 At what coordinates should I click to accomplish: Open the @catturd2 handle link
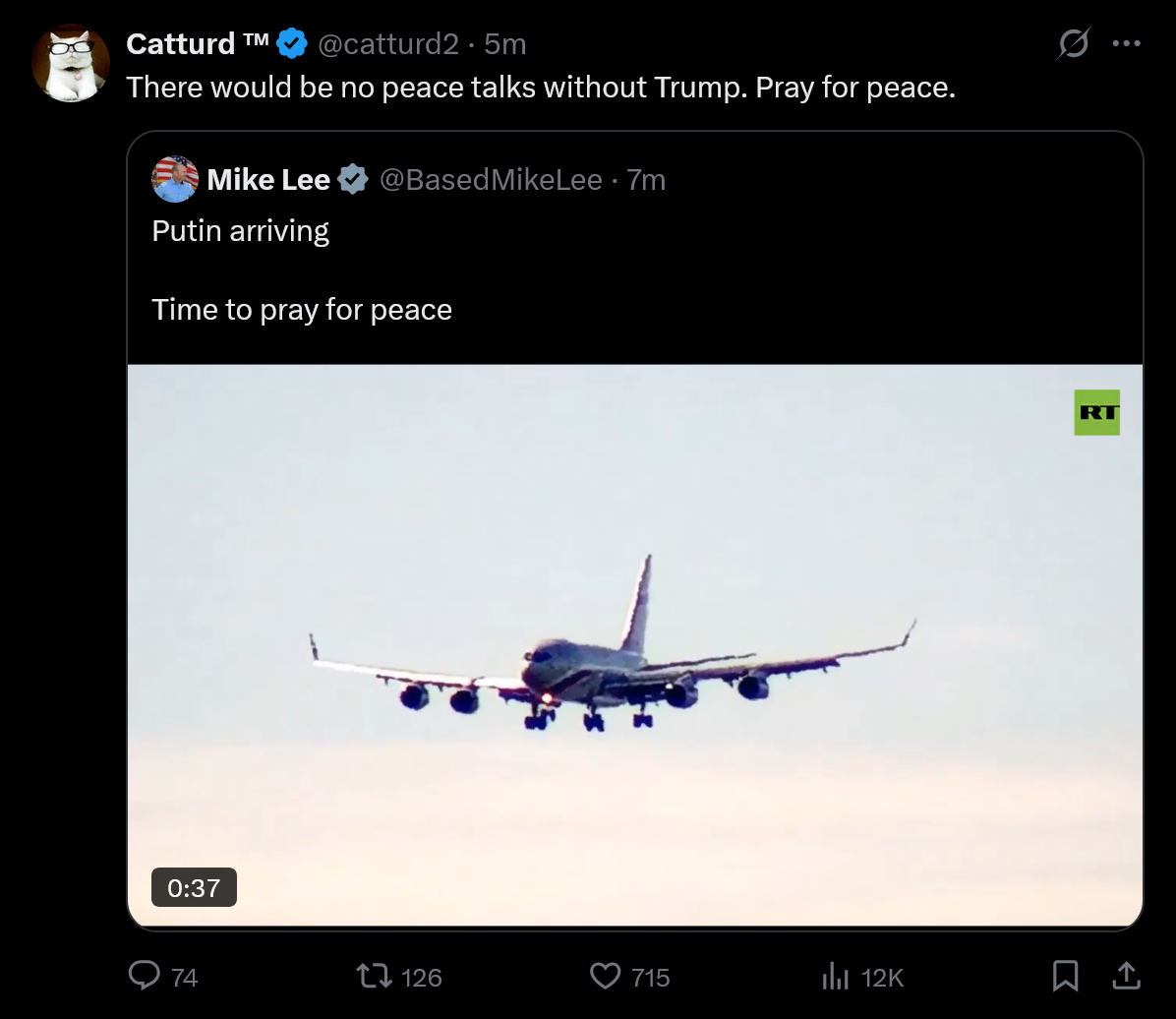coord(387,44)
